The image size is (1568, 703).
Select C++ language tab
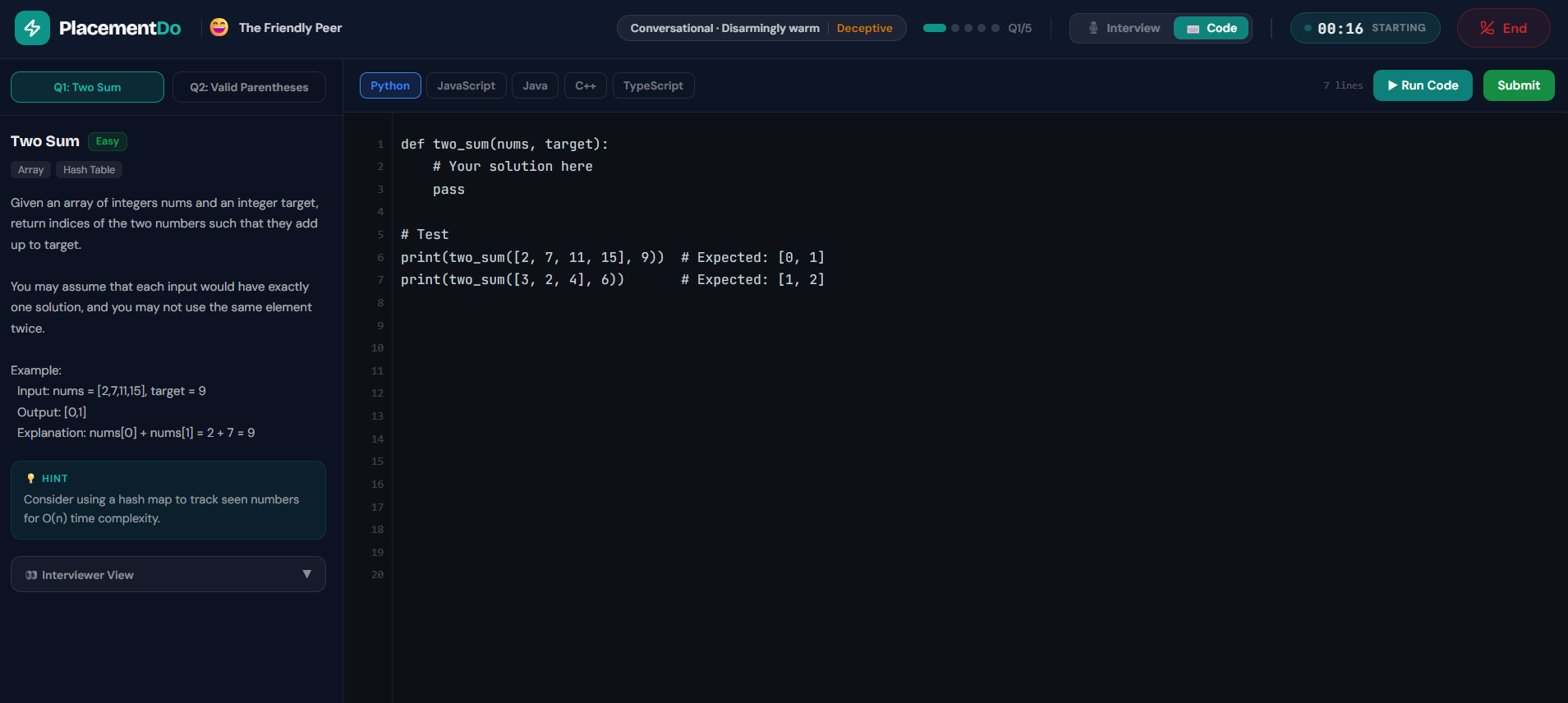point(586,85)
